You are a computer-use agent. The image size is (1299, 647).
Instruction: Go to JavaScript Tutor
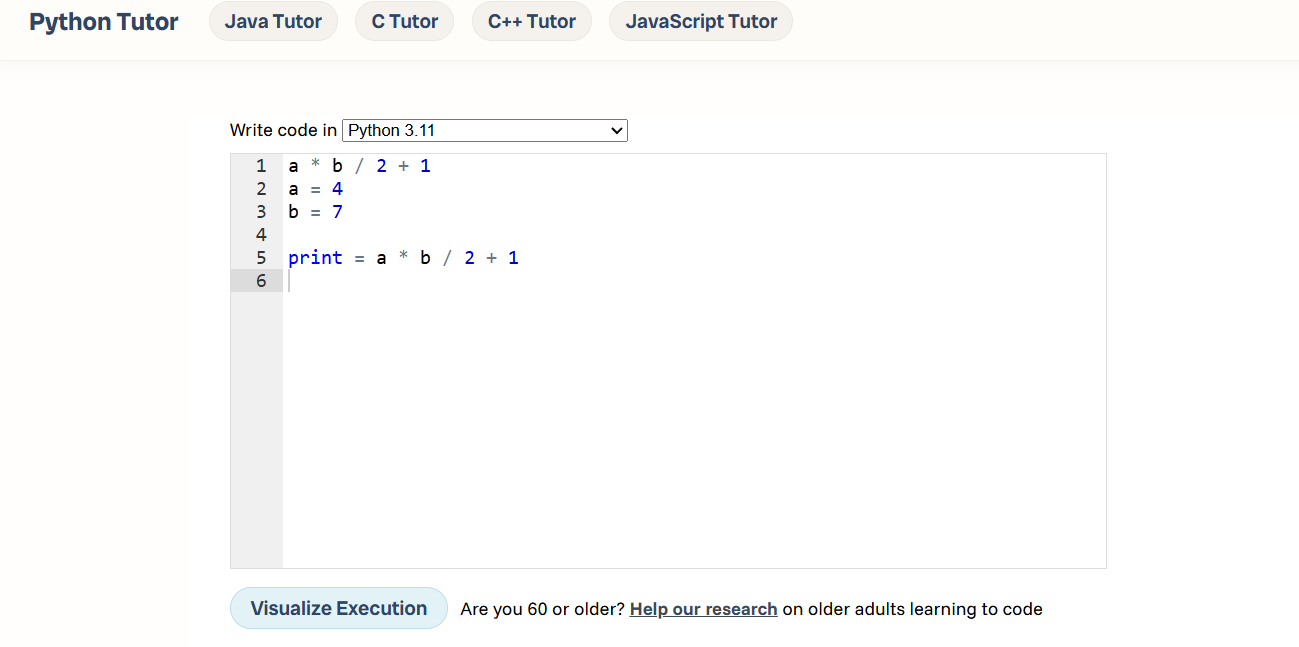click(700, 22)
